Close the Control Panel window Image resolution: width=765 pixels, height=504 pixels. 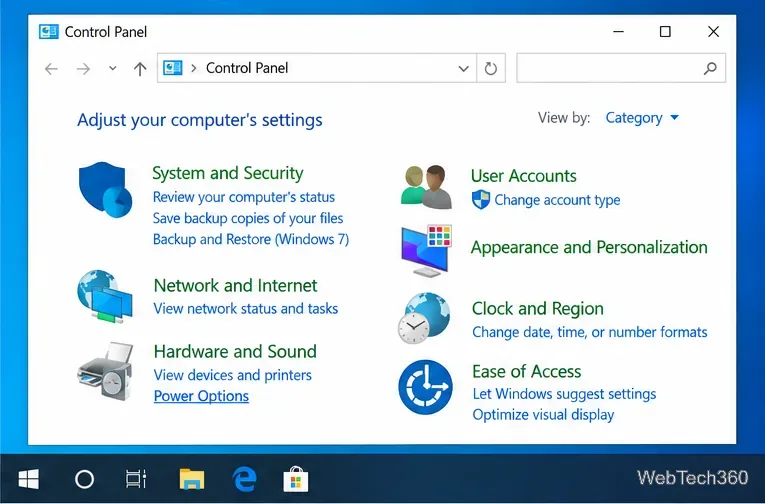(713, 32)
